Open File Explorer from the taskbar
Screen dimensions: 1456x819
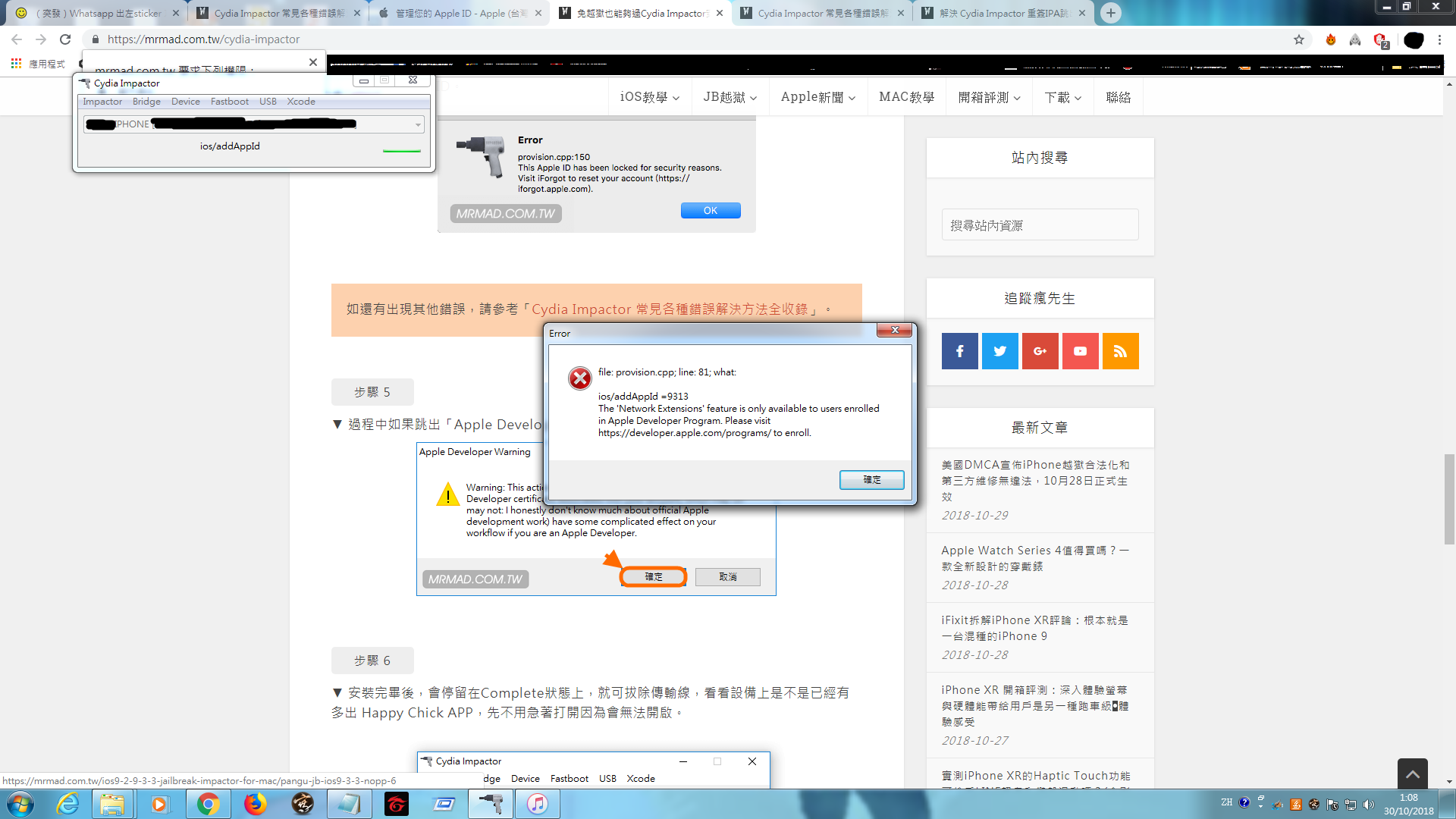pos(112,804)
